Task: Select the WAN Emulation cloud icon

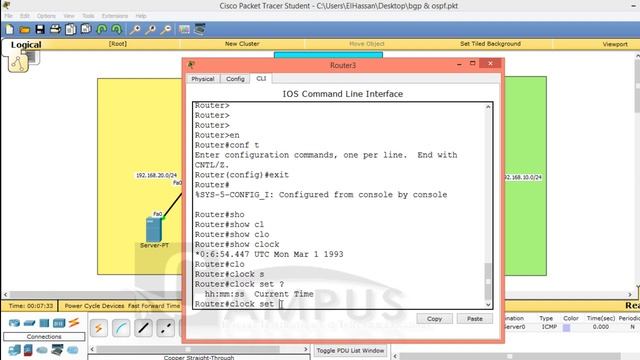Action: pyautogui.click(x=42, y=350)
